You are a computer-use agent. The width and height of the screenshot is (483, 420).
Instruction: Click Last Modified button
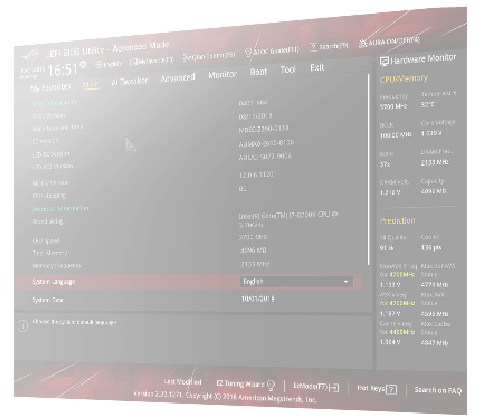[x=183, y=382]
